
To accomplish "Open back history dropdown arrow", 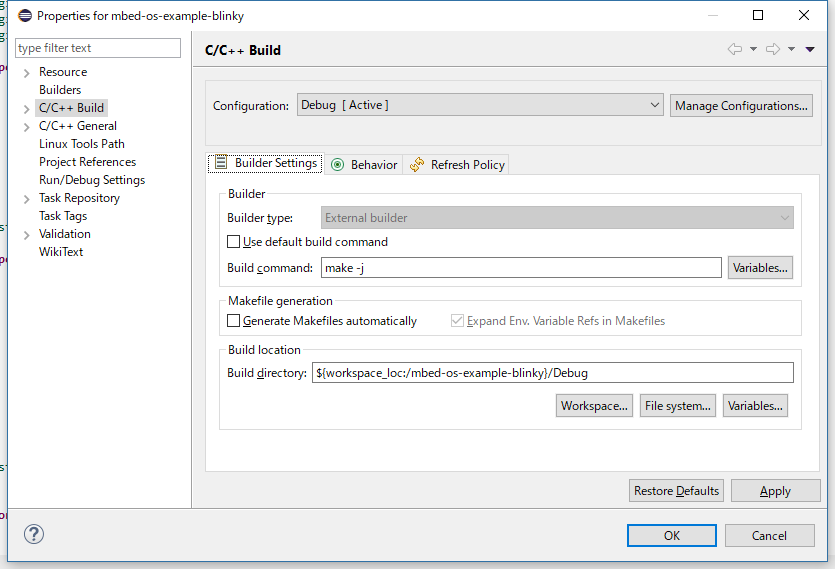I will [x=753, y=49].
